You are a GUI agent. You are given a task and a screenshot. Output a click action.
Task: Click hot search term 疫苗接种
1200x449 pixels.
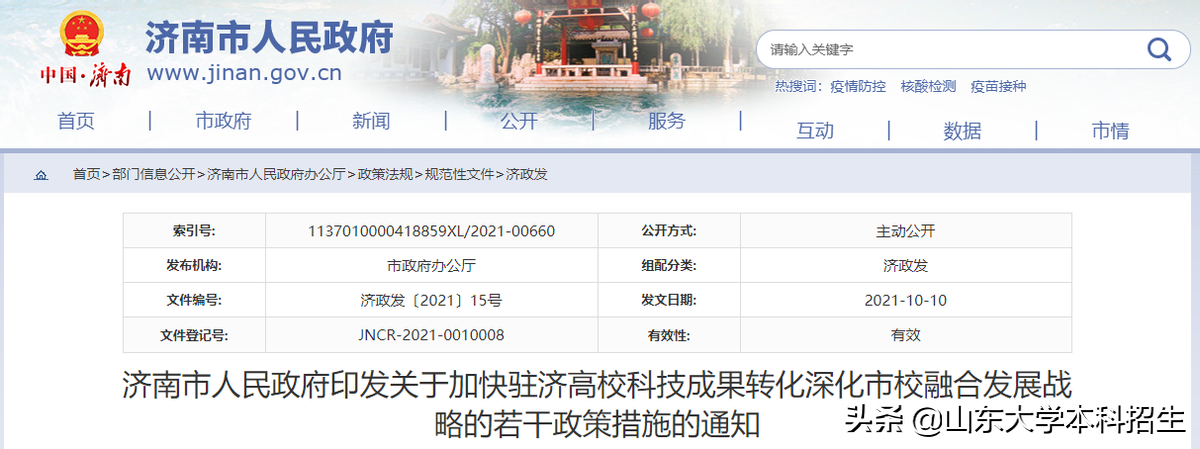click(998, 87)
